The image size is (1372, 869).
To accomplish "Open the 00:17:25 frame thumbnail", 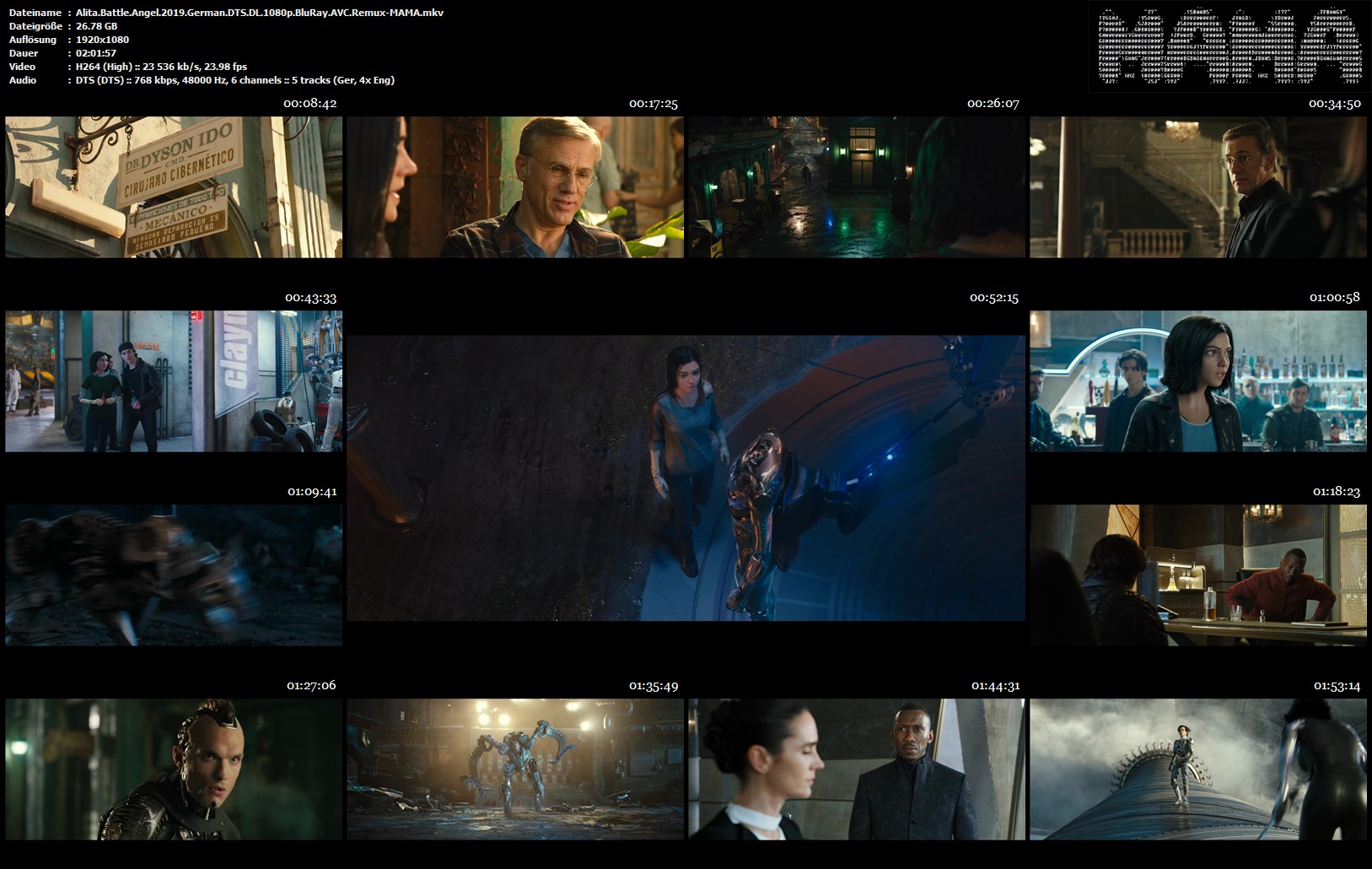I will coord(515,186).
